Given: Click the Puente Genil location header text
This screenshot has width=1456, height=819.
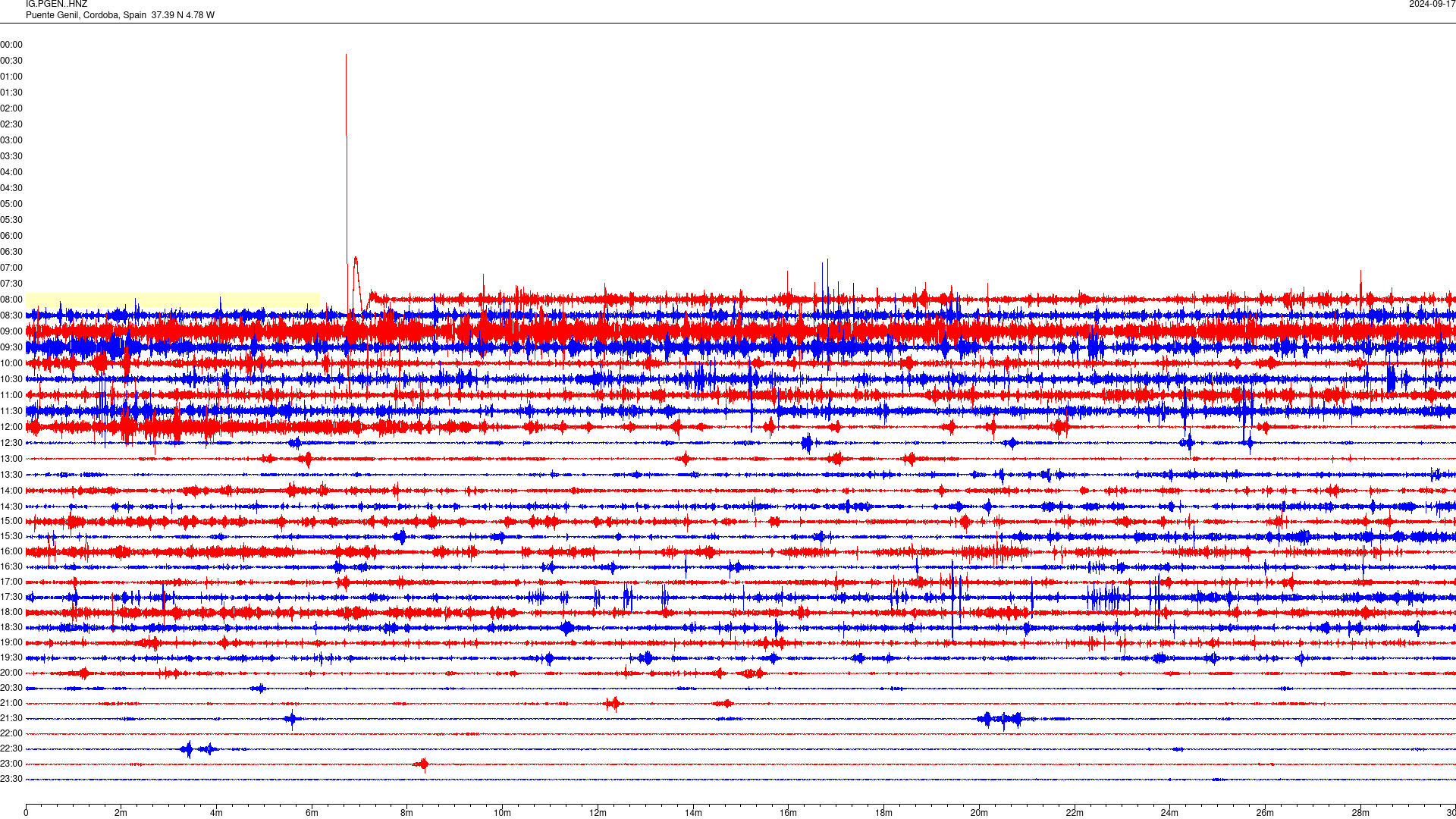Looking at the screenshot, I should tap(120, 15).
